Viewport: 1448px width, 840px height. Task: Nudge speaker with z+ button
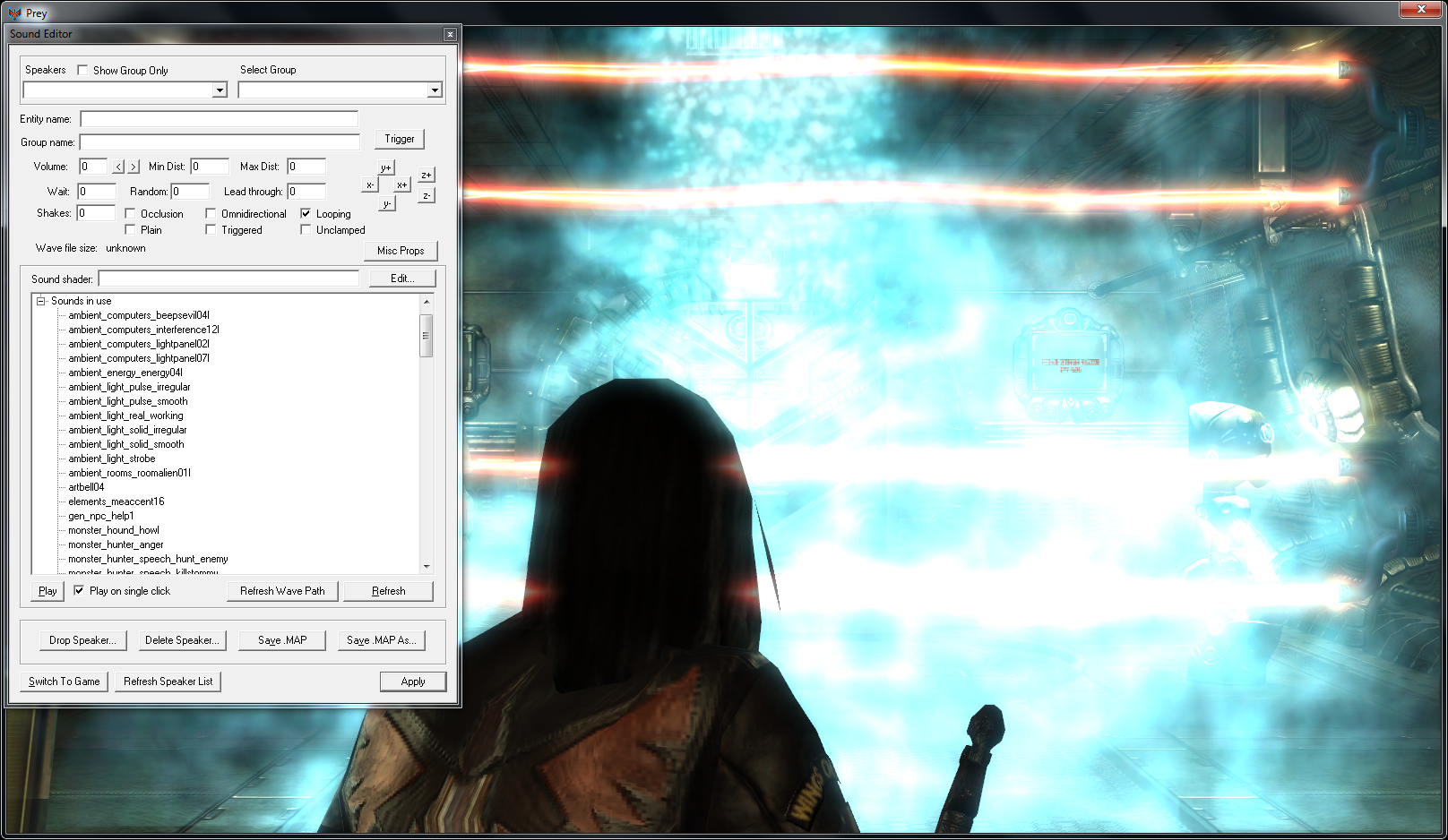click(427, 175)
